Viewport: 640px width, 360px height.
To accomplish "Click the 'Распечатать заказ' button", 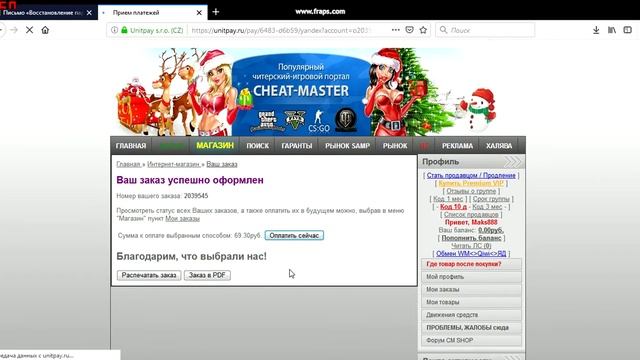I will coord(149,275).
